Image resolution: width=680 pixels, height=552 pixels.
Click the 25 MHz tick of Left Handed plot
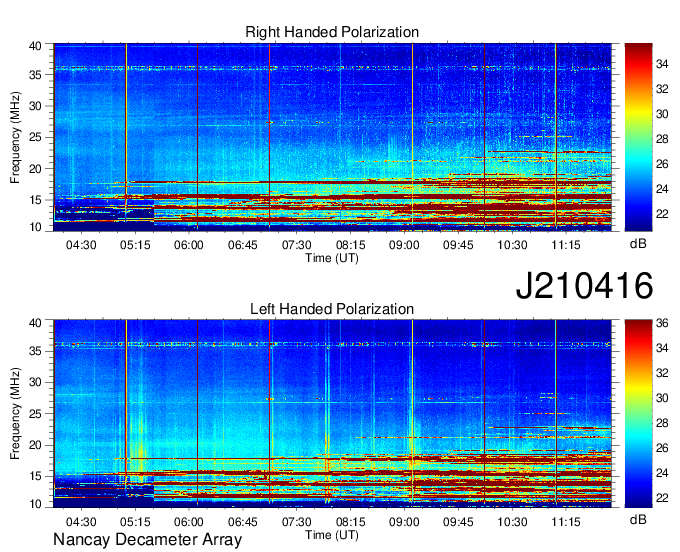(36, 414)
